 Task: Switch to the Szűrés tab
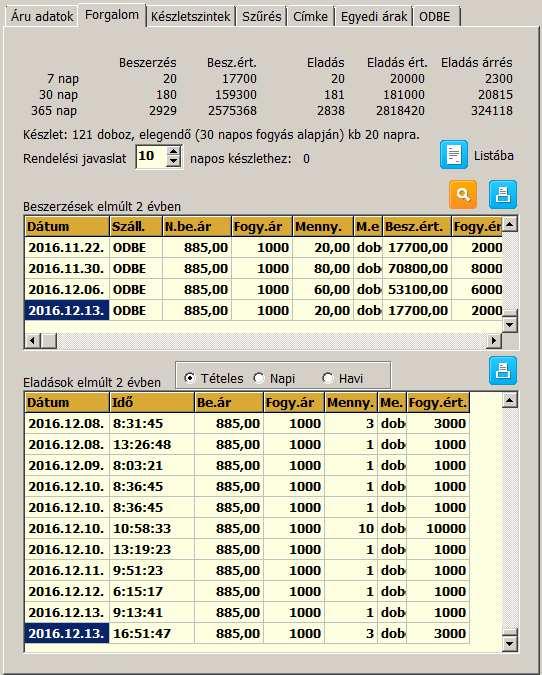point(261,16)
